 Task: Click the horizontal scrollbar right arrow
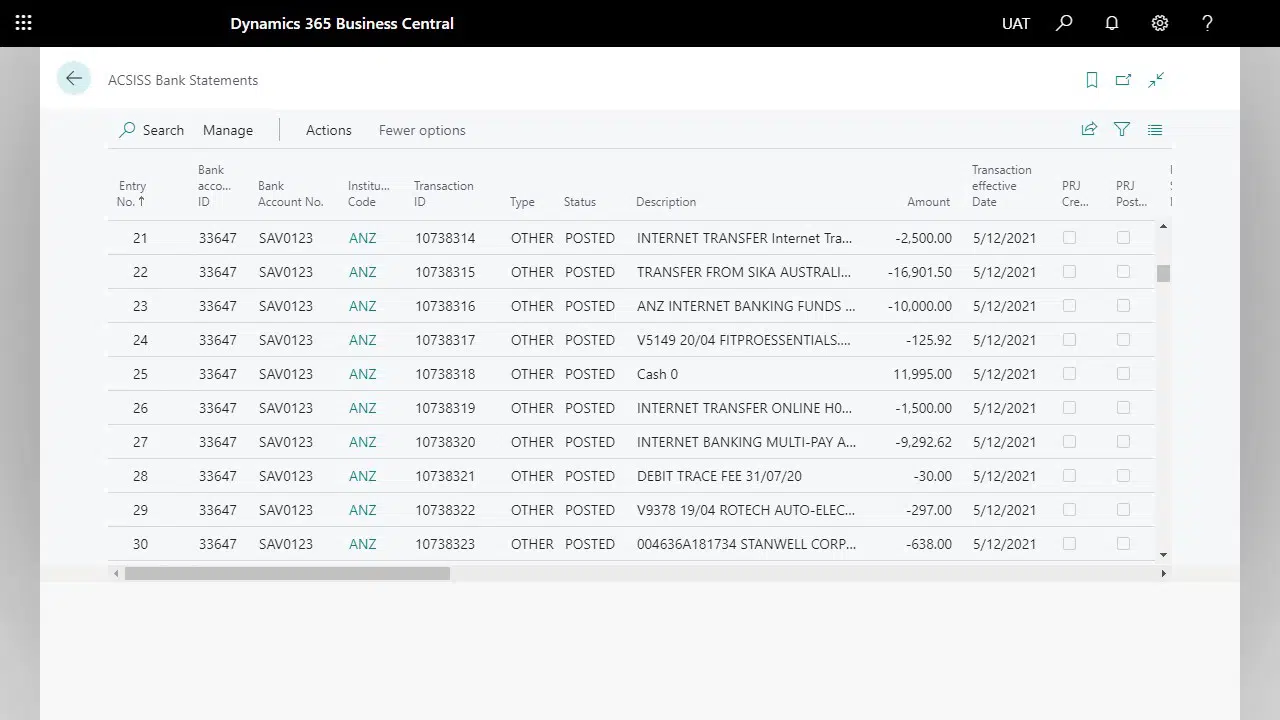pos(1163,573)
